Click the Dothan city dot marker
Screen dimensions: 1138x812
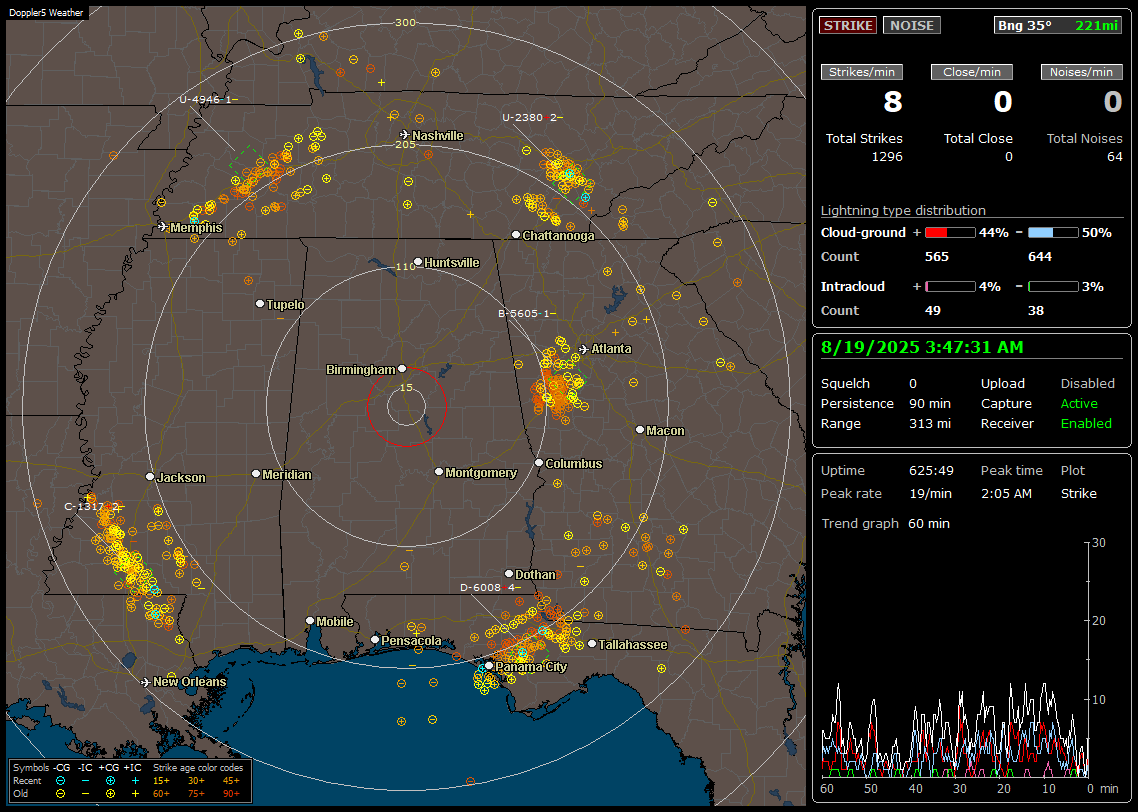point(509,574)
